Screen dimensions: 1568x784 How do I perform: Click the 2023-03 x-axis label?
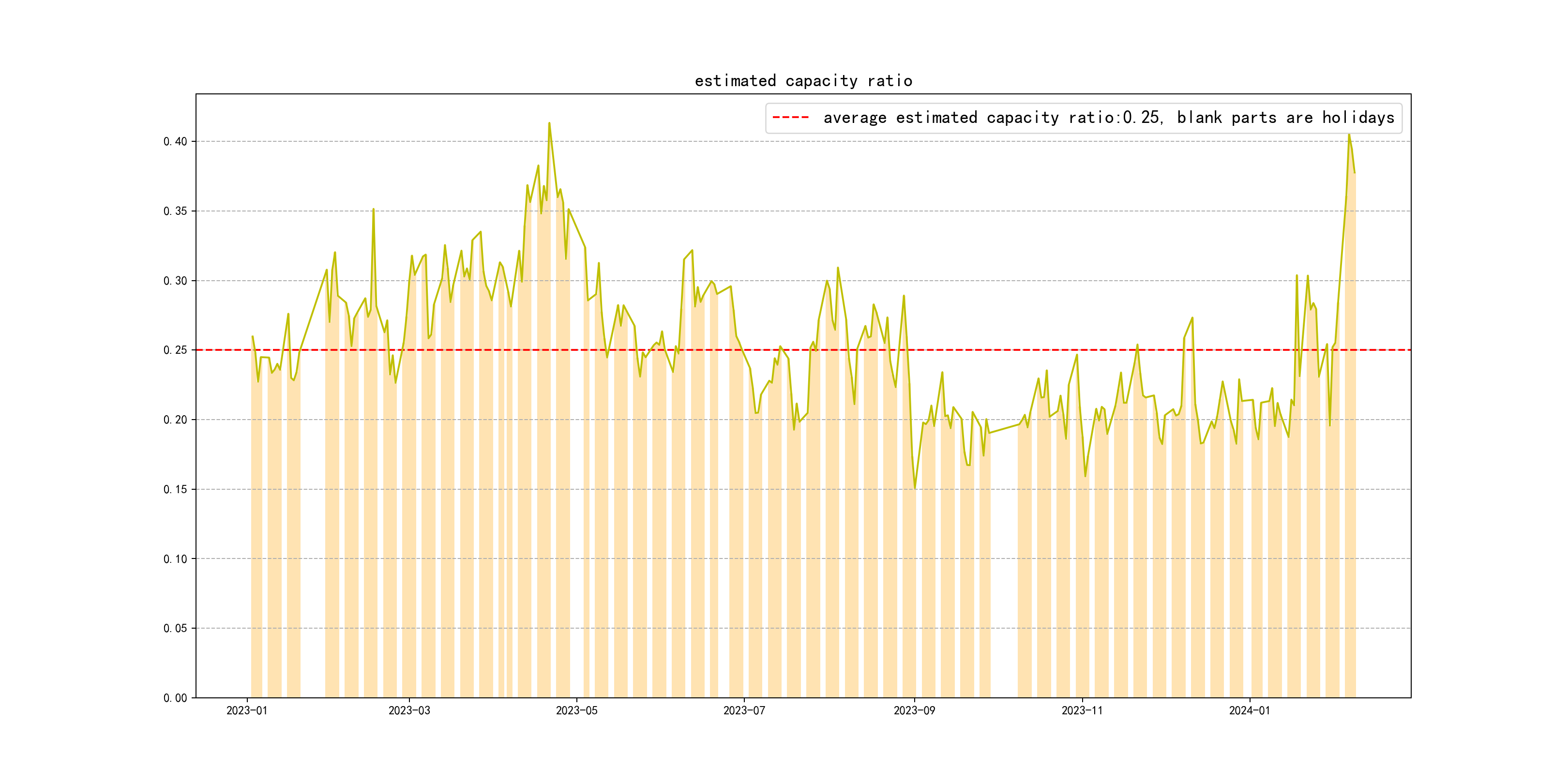[x=409, y=710]
